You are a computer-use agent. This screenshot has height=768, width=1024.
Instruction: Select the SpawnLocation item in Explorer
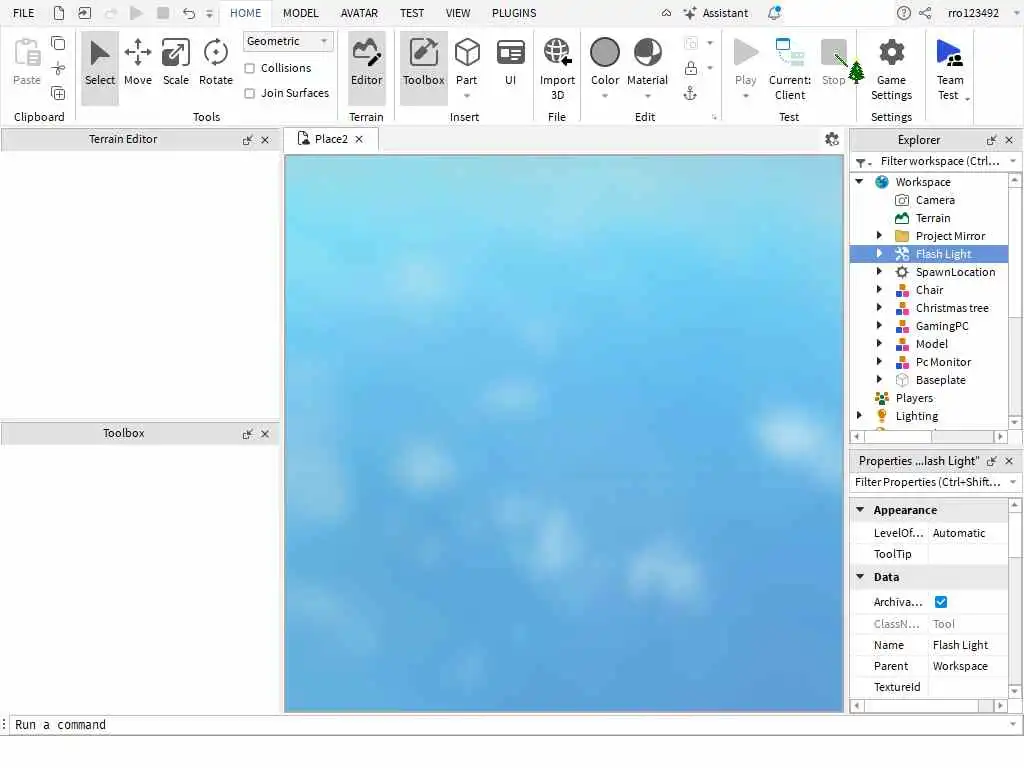[x=955, y=272]
